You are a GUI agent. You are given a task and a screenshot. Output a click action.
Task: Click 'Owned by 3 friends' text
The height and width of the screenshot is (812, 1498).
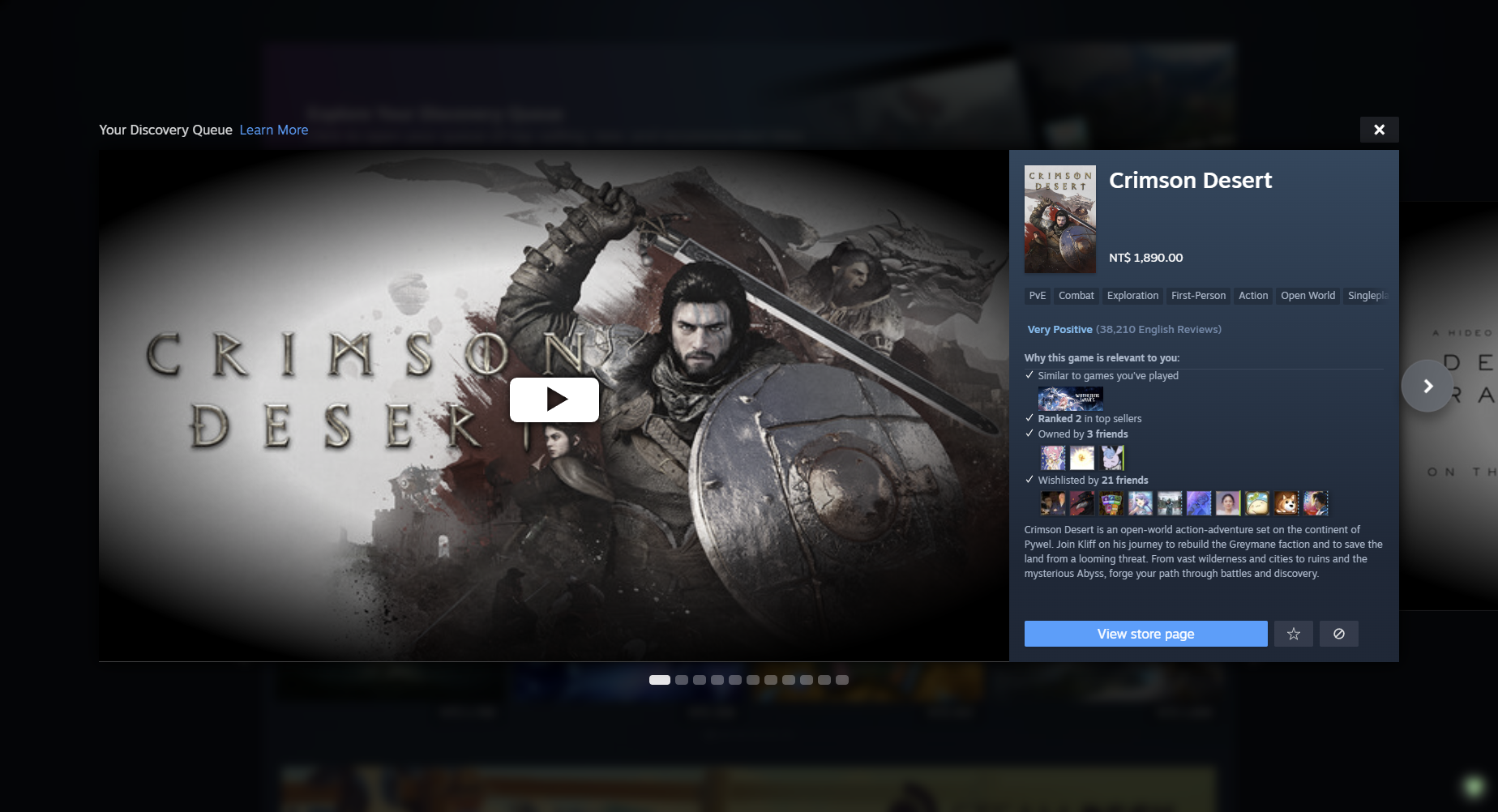pos(1083,434)
